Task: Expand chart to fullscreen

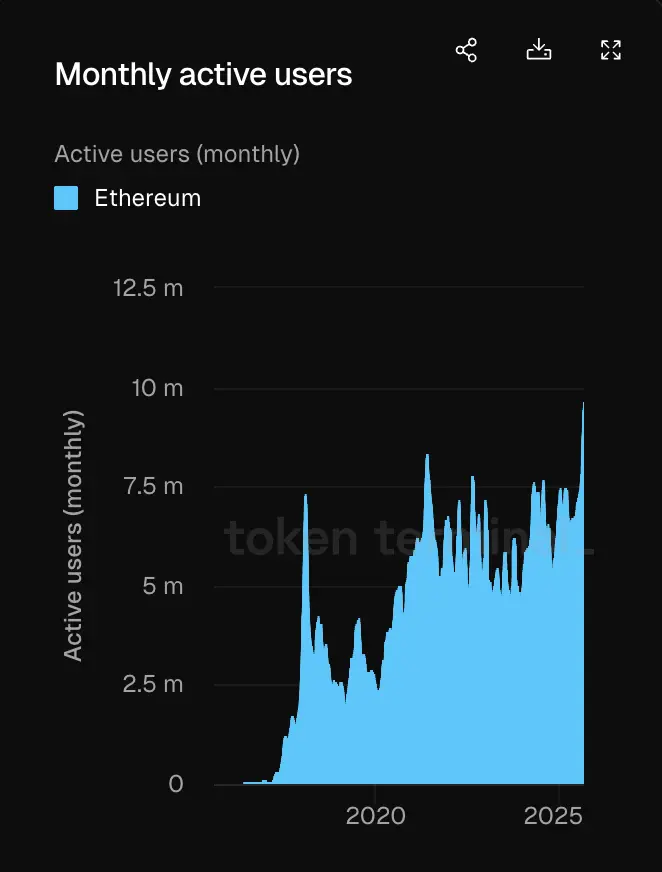Action: [611, 50]
